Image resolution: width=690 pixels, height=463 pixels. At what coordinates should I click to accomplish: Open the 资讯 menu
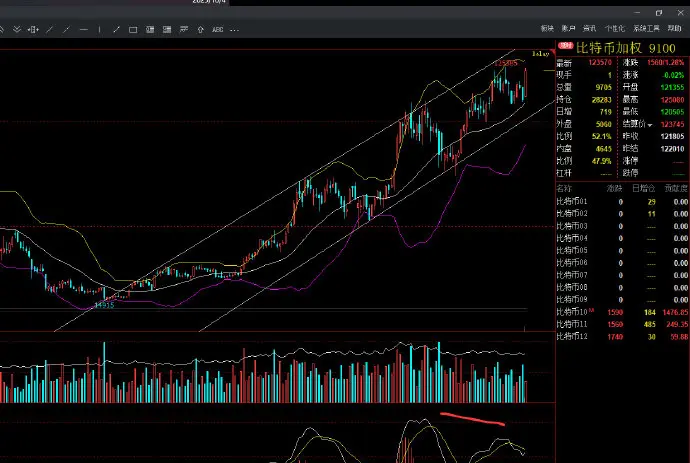(589, 28)
